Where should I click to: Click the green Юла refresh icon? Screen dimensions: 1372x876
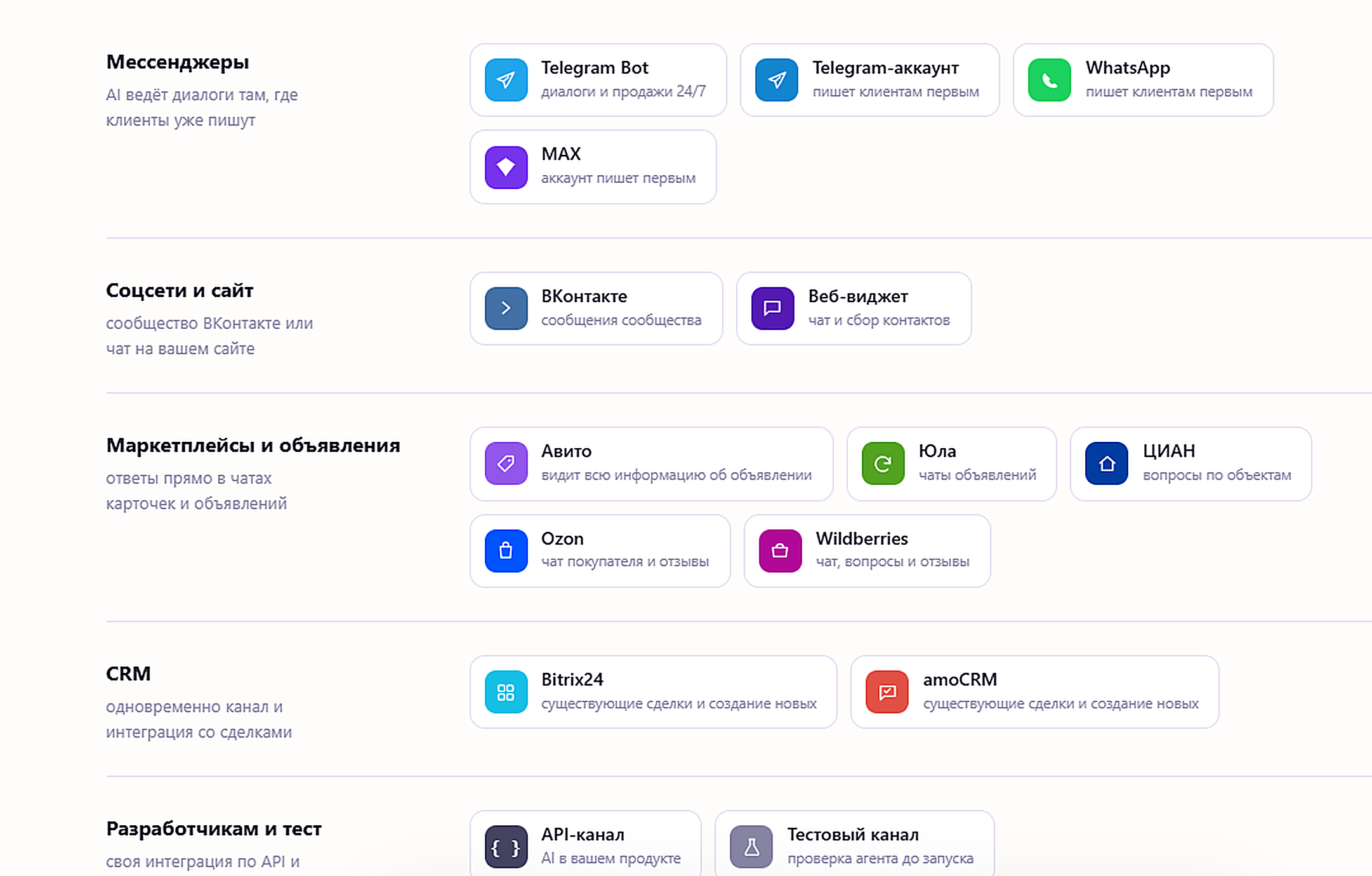[x=883, y=463]
